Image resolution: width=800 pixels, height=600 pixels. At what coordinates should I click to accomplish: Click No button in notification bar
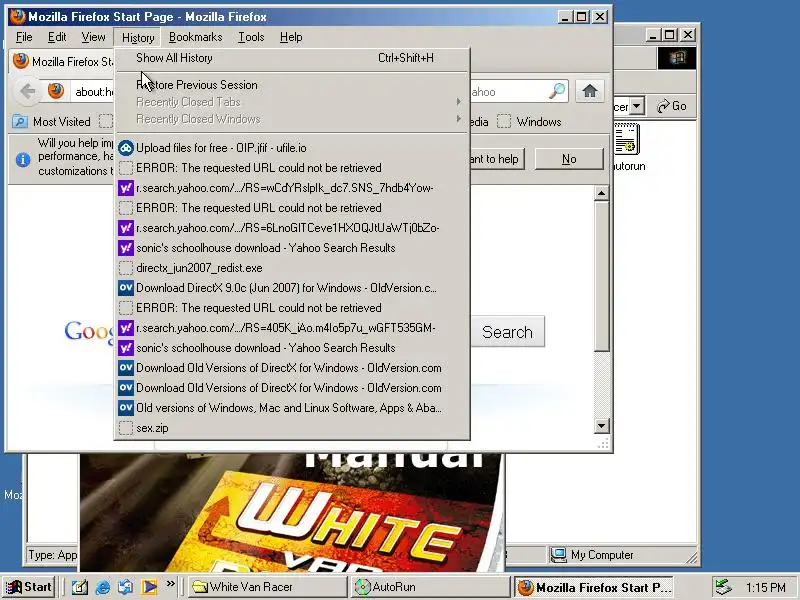(569, 159)
